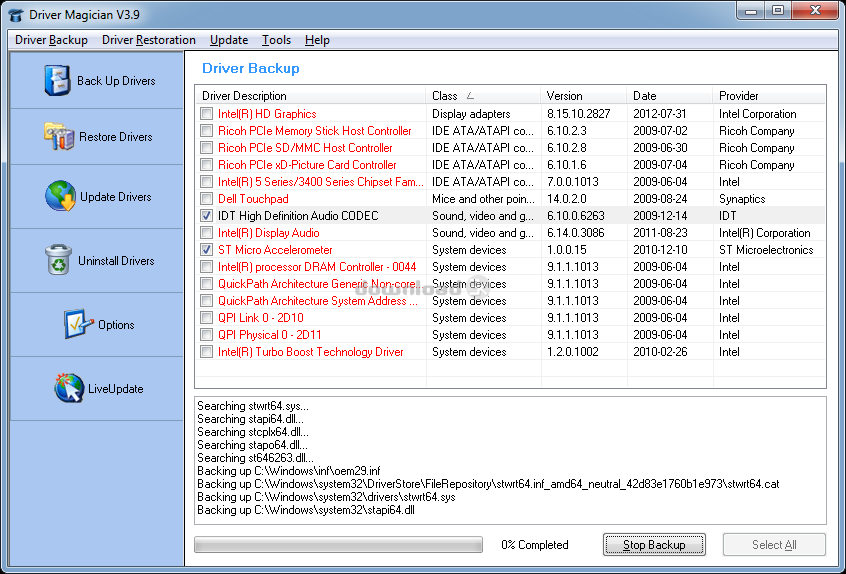Uncheck IDT High Definition Audio CODEC
Screen dimensions: 846x574
click(x=206, y=216)
